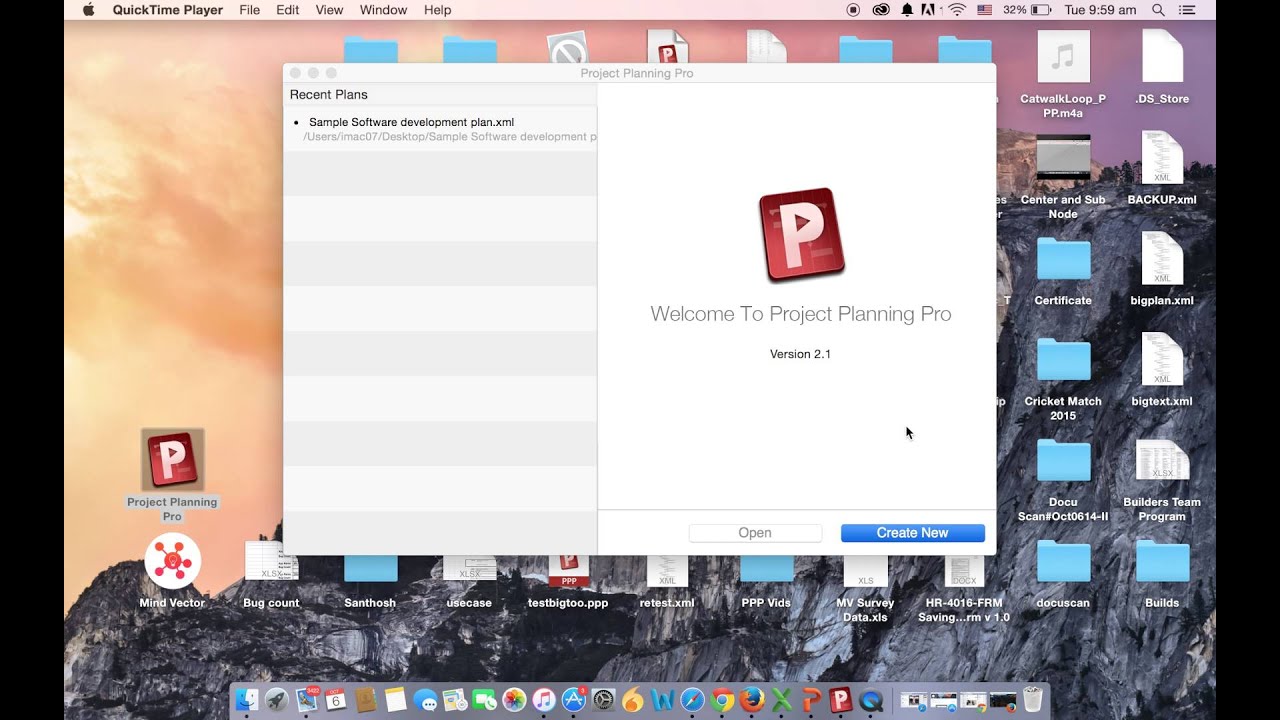Image resolution: width=1280 pixels, height=720 pixels.
Task: Open Finder in the dock
Action: (246, 700)
